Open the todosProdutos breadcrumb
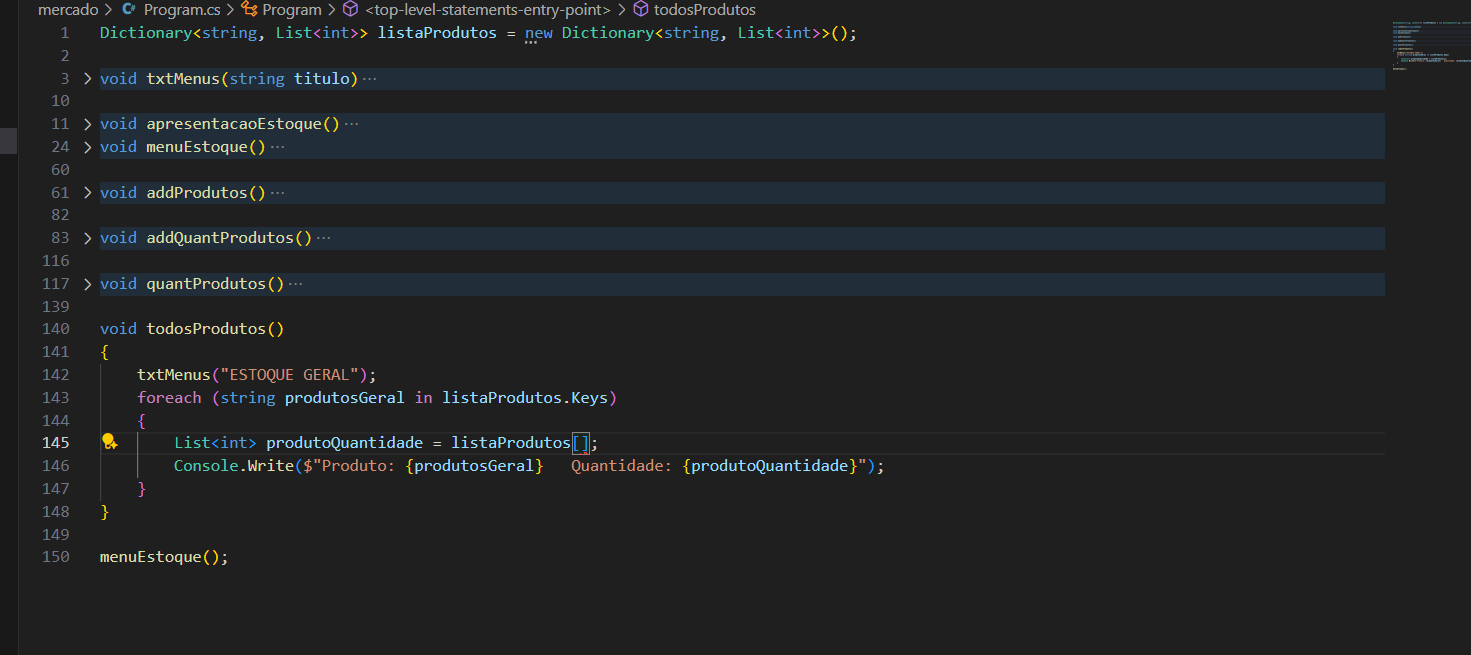The width and height of the screenshot is (1471, 655). tap(704, 10)
